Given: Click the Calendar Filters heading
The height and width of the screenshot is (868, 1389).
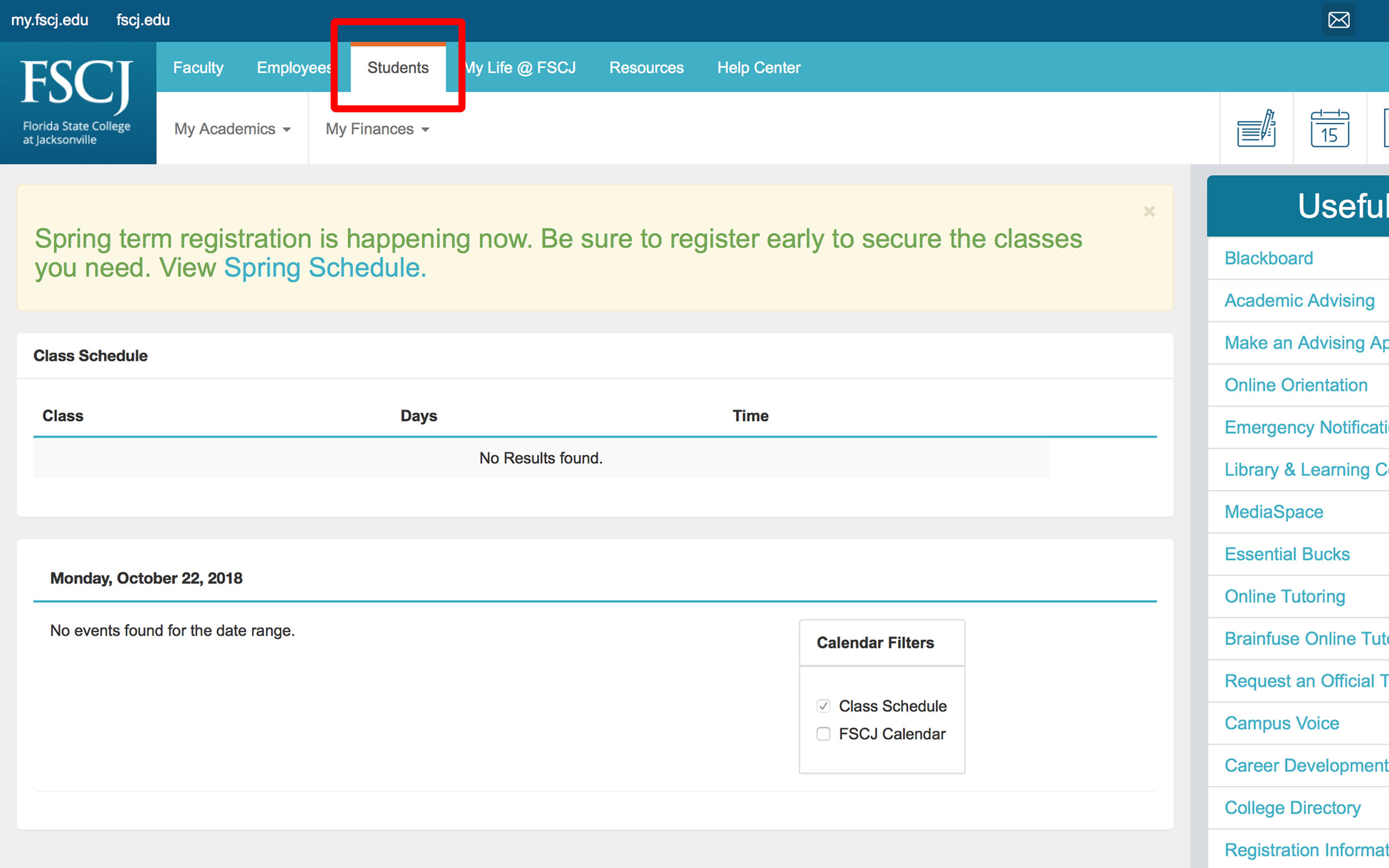Looking at the screenshot, I should click(875, 643).
